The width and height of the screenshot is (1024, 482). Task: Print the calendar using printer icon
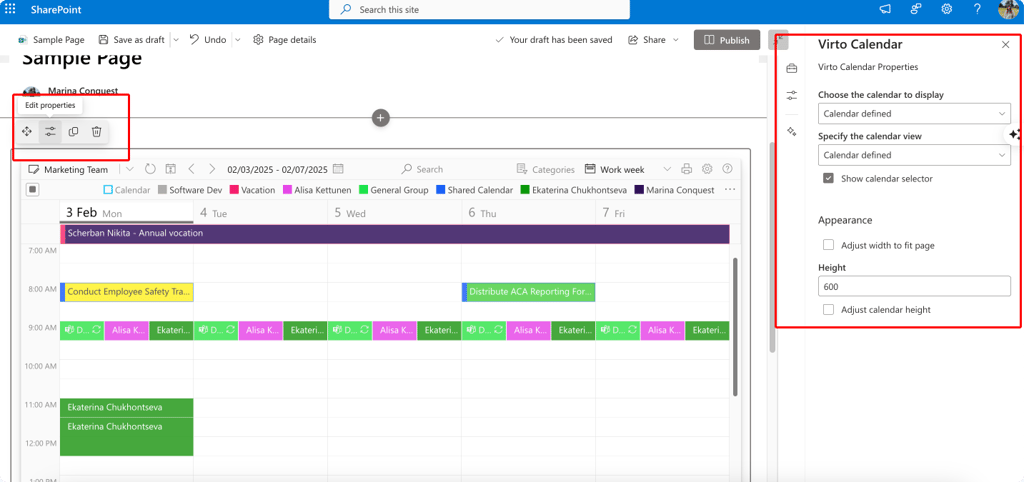(x=686, y=169)
